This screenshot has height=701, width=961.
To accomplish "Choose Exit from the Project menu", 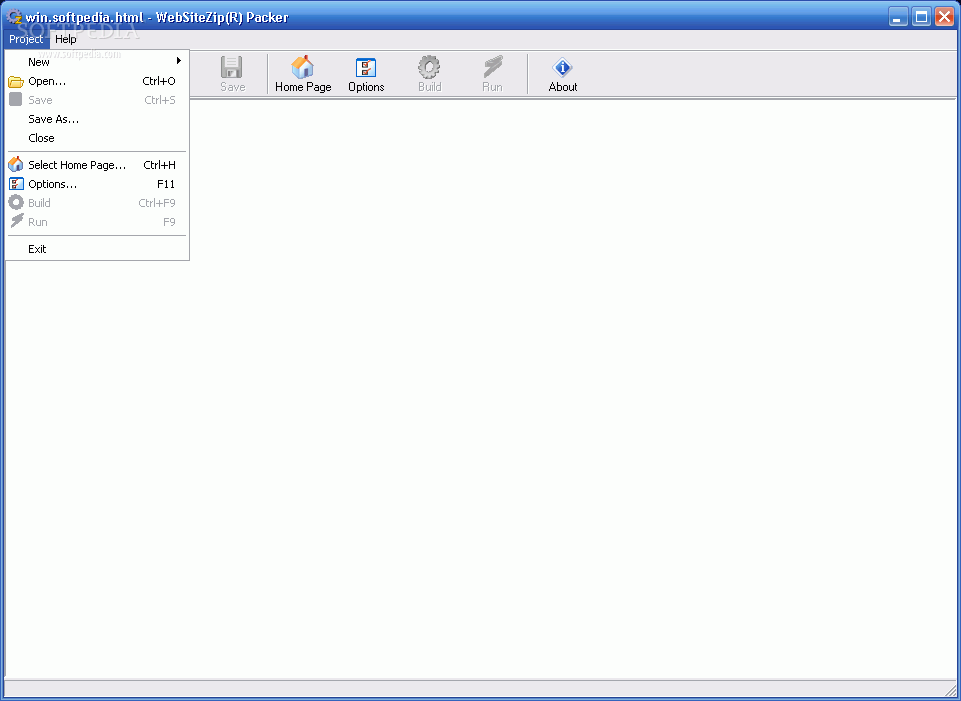I will pos(97,249).
